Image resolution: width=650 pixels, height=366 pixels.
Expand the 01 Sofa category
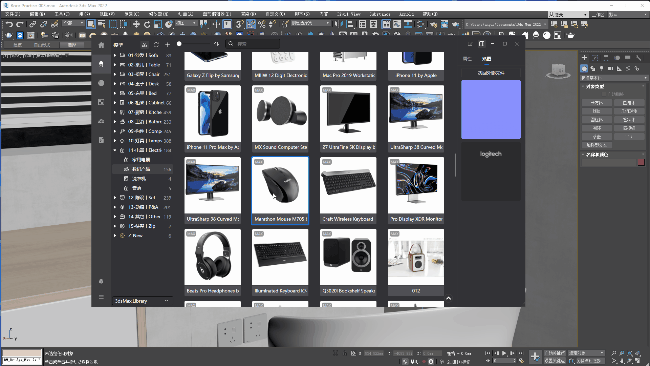115,55
